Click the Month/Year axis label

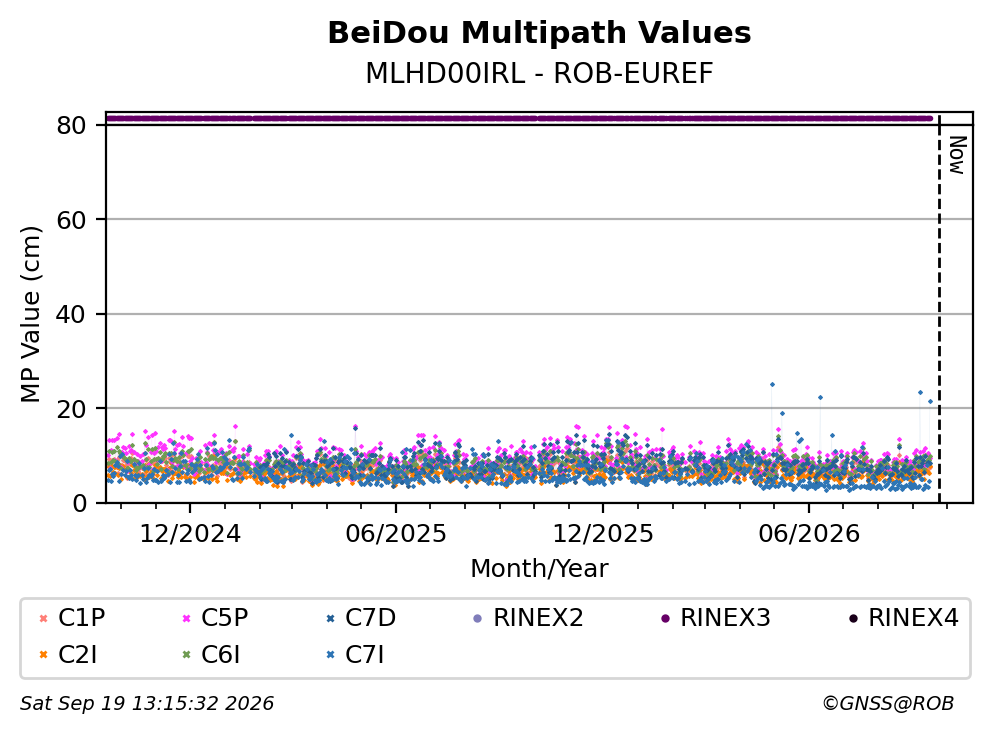(x=539, y=569)
